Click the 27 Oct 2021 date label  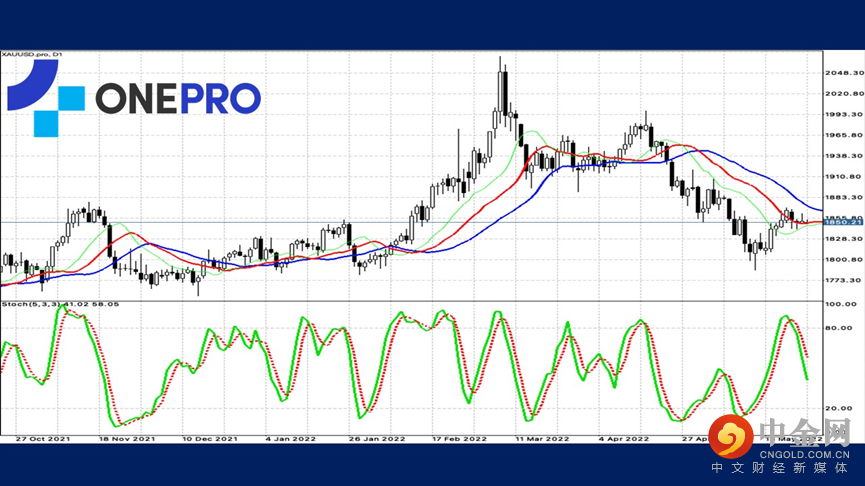(42, 438)
